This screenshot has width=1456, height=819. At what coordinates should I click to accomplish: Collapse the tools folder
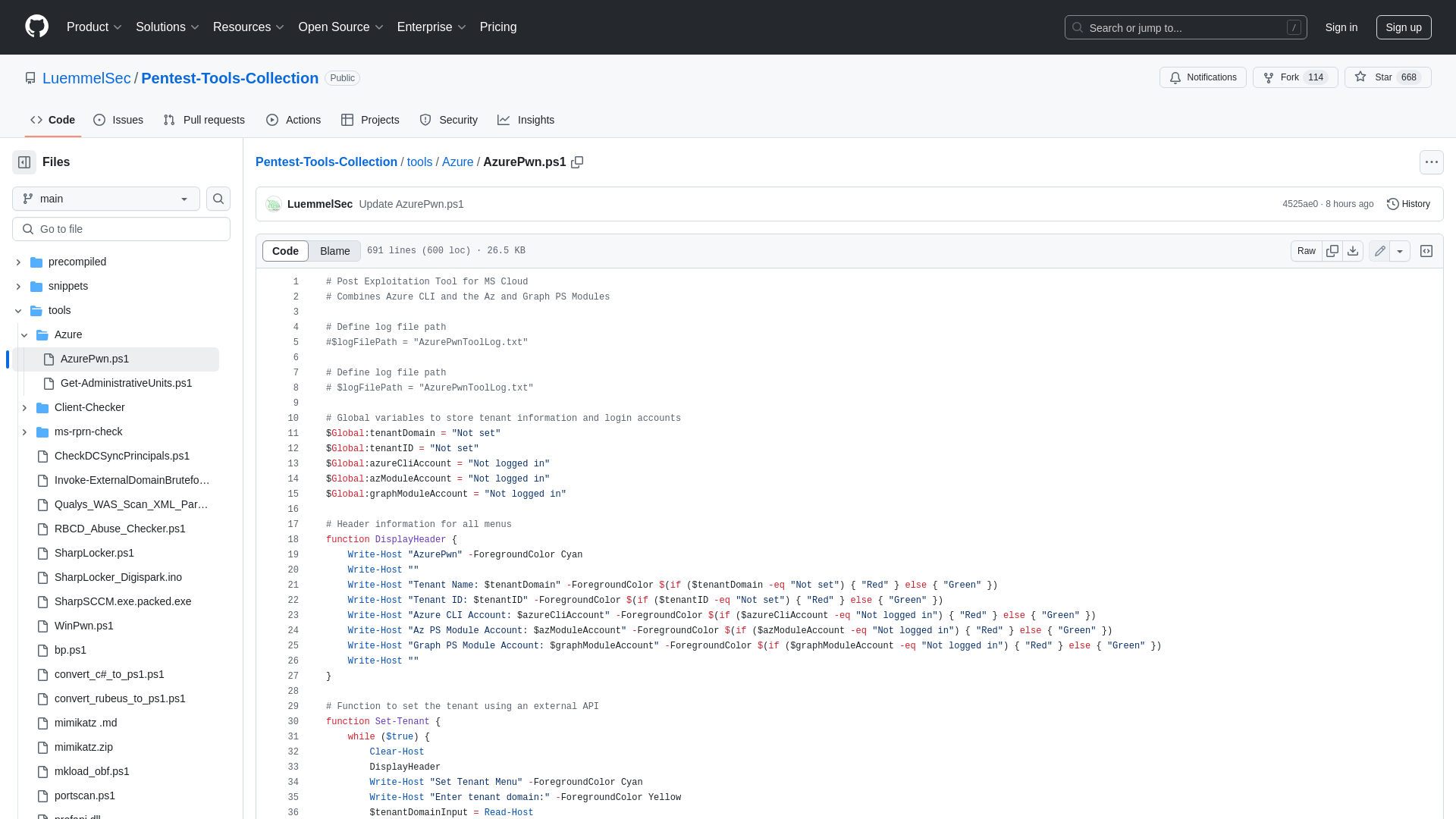tap(18, 310)
